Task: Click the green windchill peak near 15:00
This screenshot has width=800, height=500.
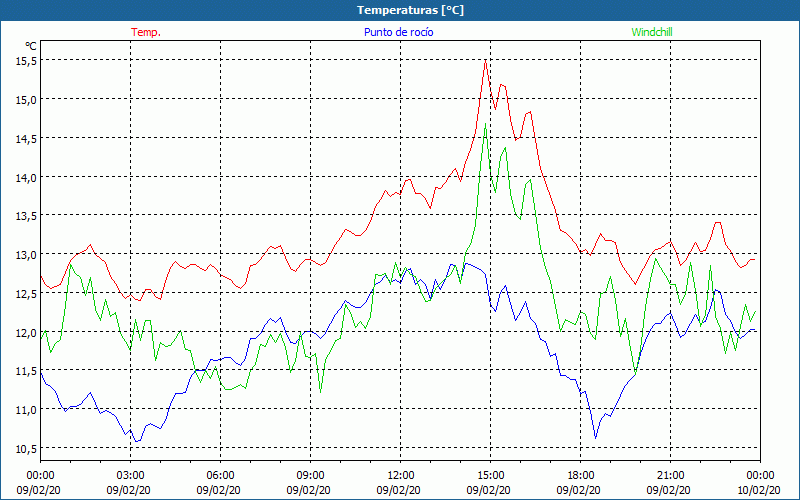Action: 485,124
